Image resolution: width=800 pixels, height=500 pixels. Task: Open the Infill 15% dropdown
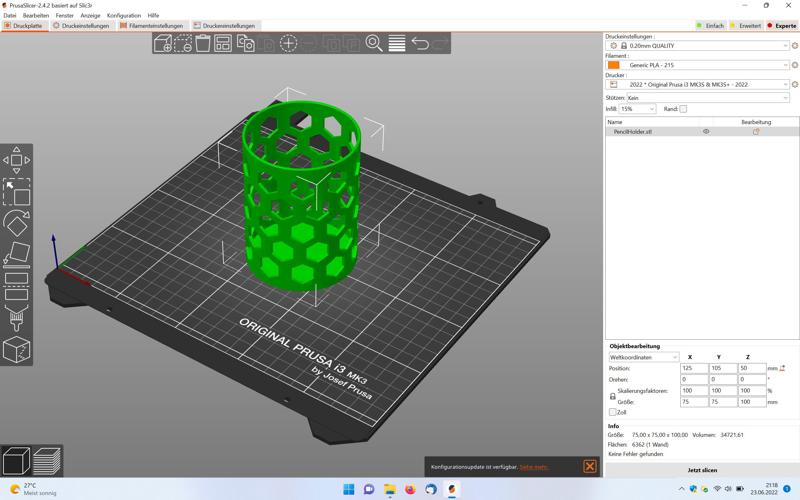pos(637,109)
